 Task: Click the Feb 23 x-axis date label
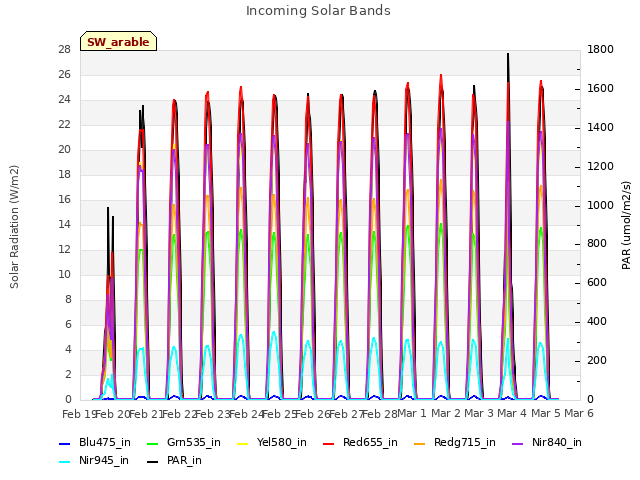pyautogui.click(x=213, y=414)
